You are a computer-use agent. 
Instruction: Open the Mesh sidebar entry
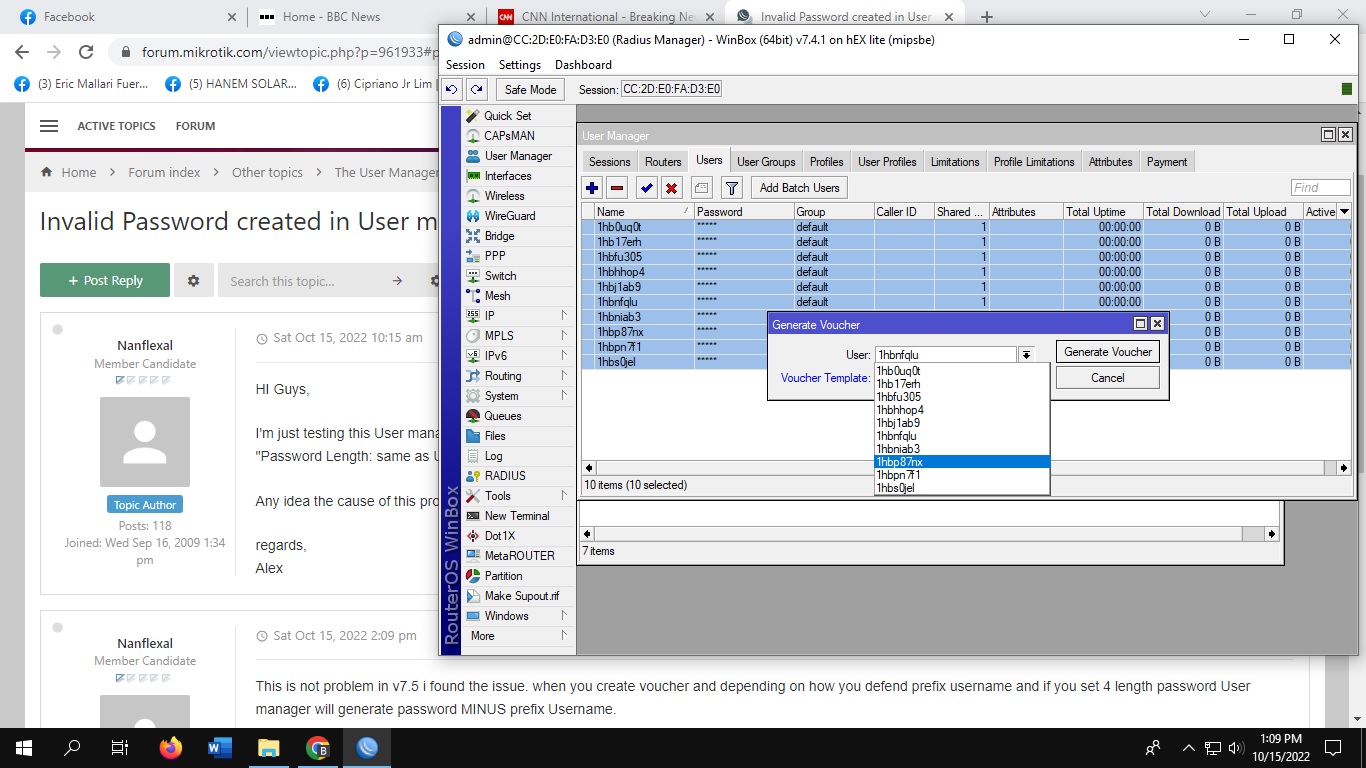497,296
